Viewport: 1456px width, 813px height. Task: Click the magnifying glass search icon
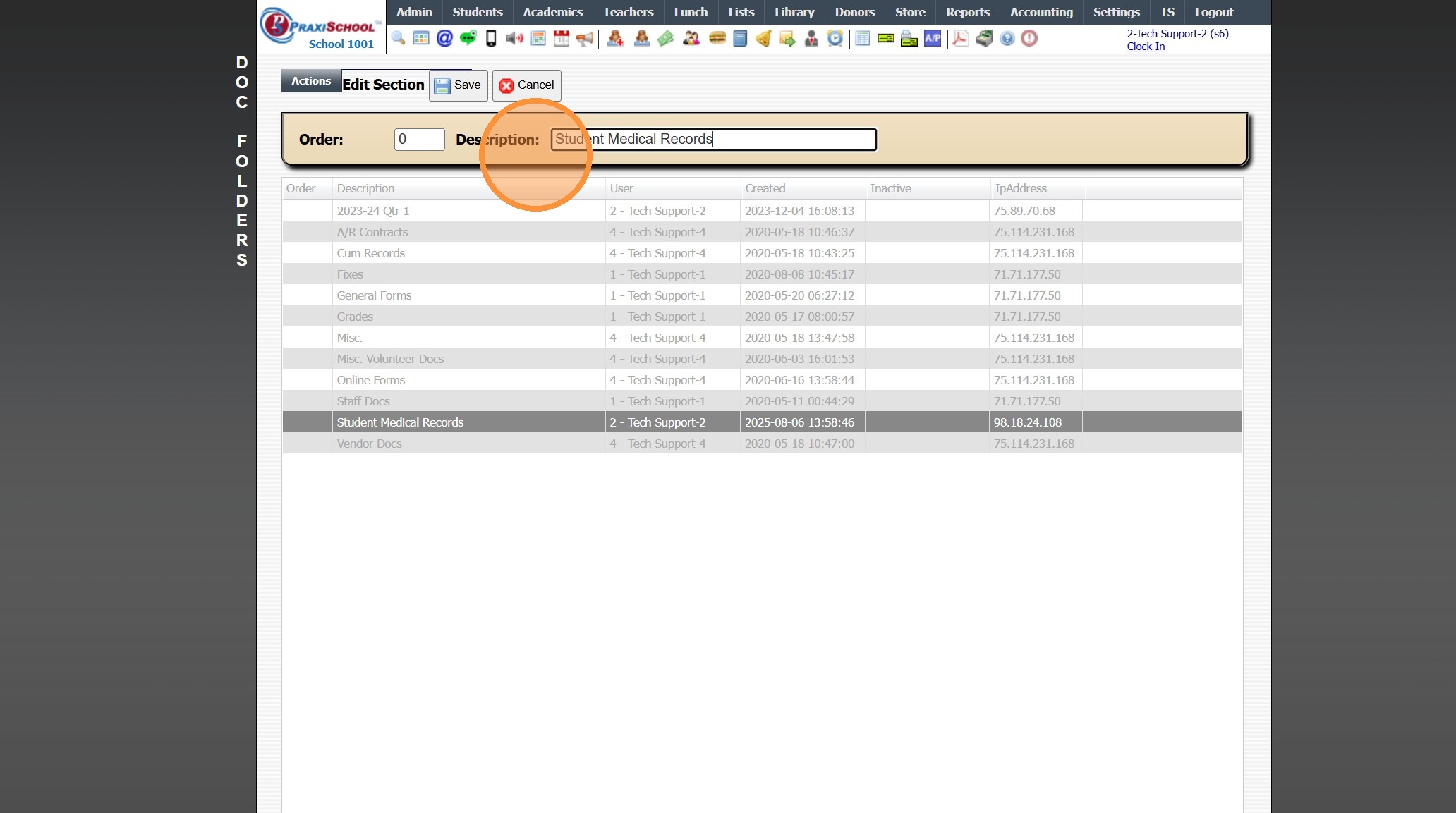click(x=398, y=38)
